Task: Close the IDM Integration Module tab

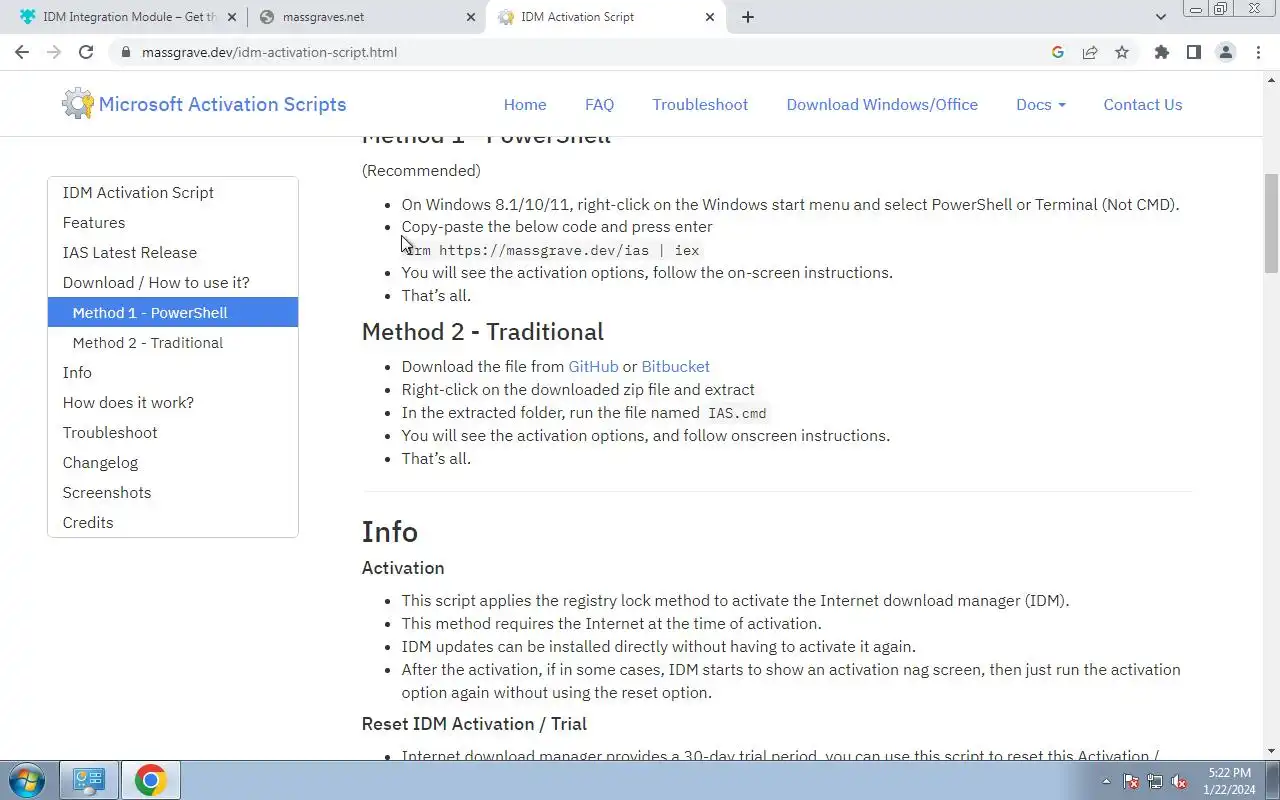Action: pyautogui.click(x=232, y=17)
